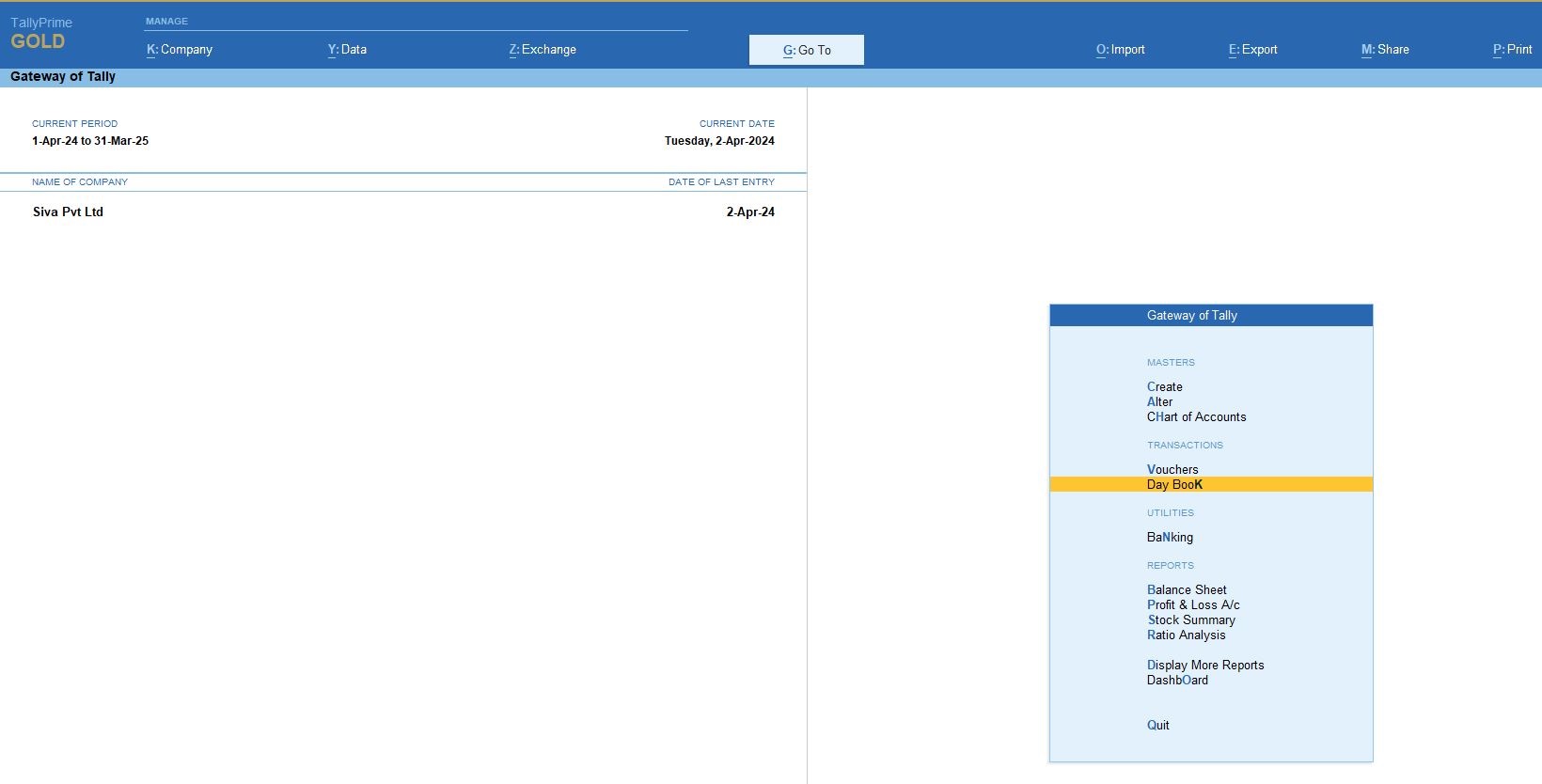Open the Balance Sheet report
This screenshot has height=784, width=1542.
click(x=1187, y=589)
